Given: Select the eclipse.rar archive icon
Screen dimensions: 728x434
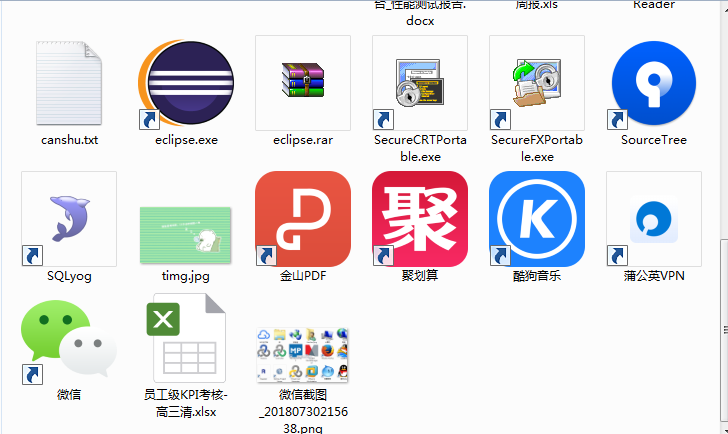Looking at the screenshot, I should tap(303, 83).
